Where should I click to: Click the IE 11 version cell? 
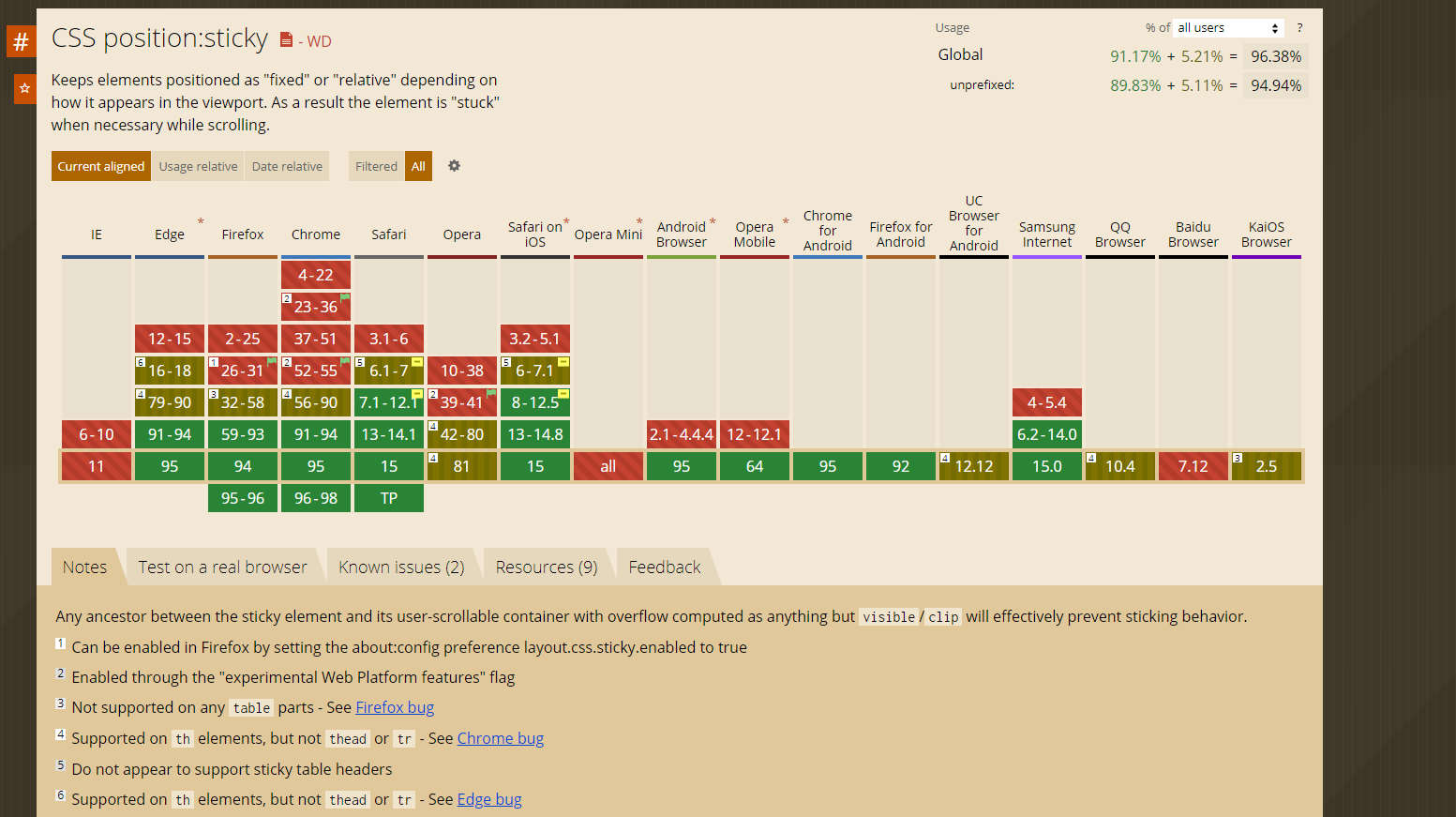[97, 466]
